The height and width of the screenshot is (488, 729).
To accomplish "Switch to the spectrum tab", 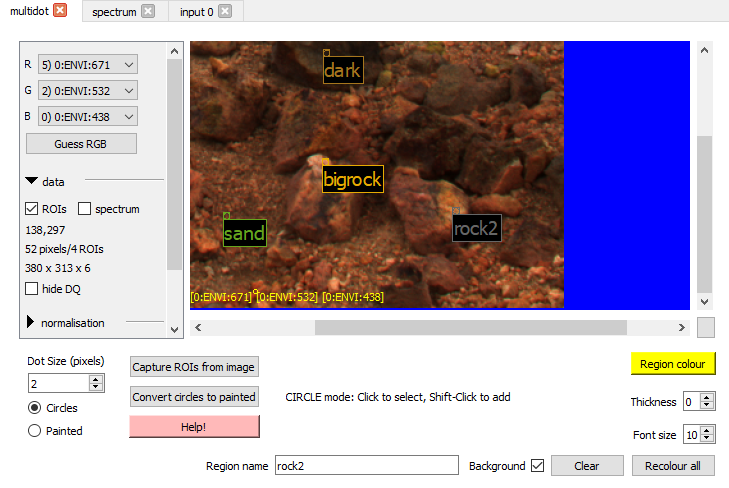I will click(114, 11).
